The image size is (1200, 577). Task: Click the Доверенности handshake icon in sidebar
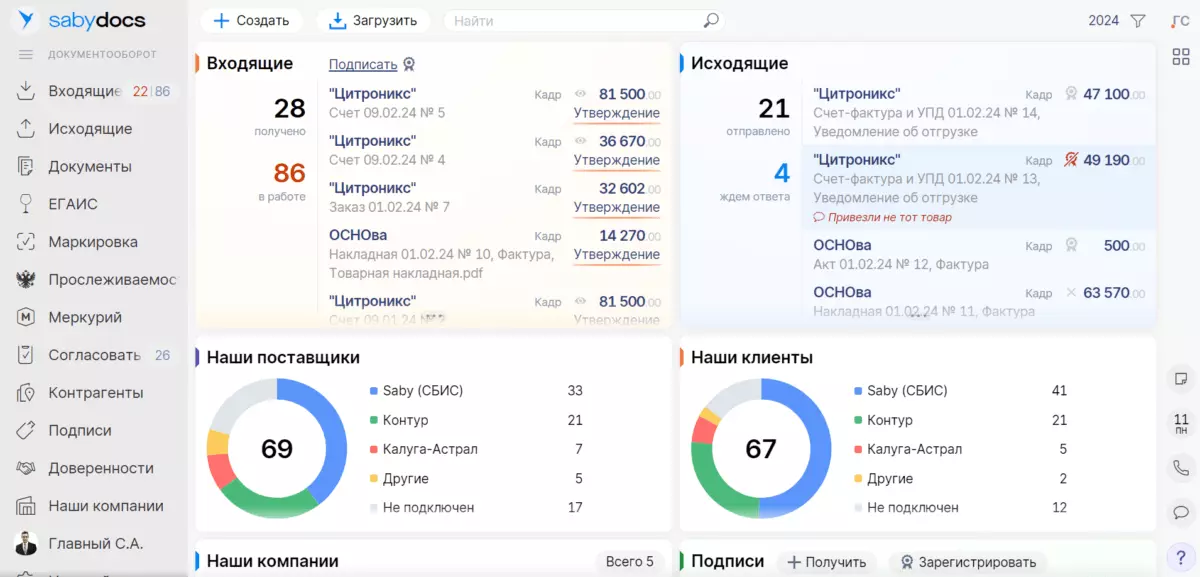tap(26, 468)
